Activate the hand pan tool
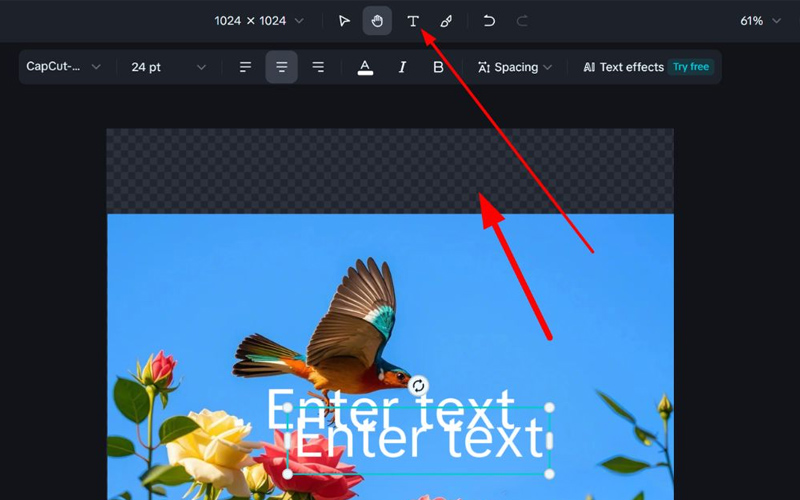 [x=377, y=21]
